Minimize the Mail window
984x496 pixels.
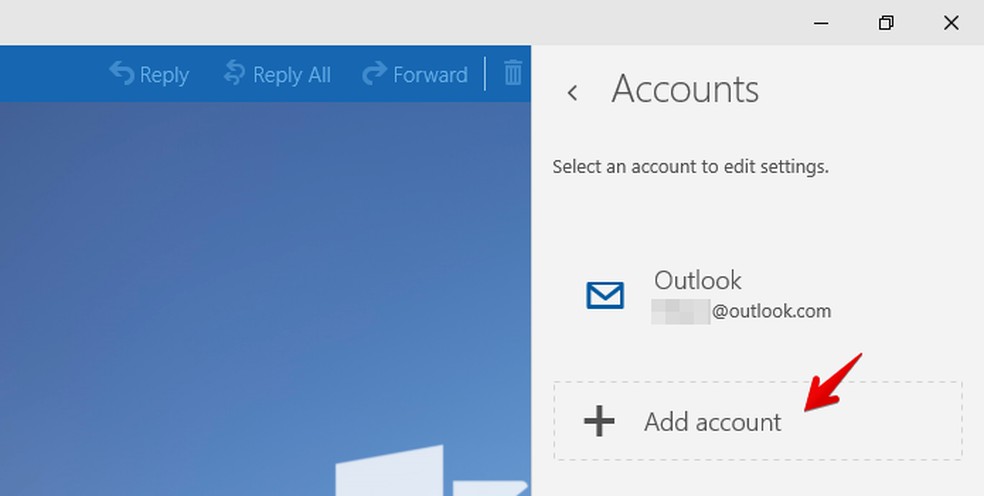[820, 22]
